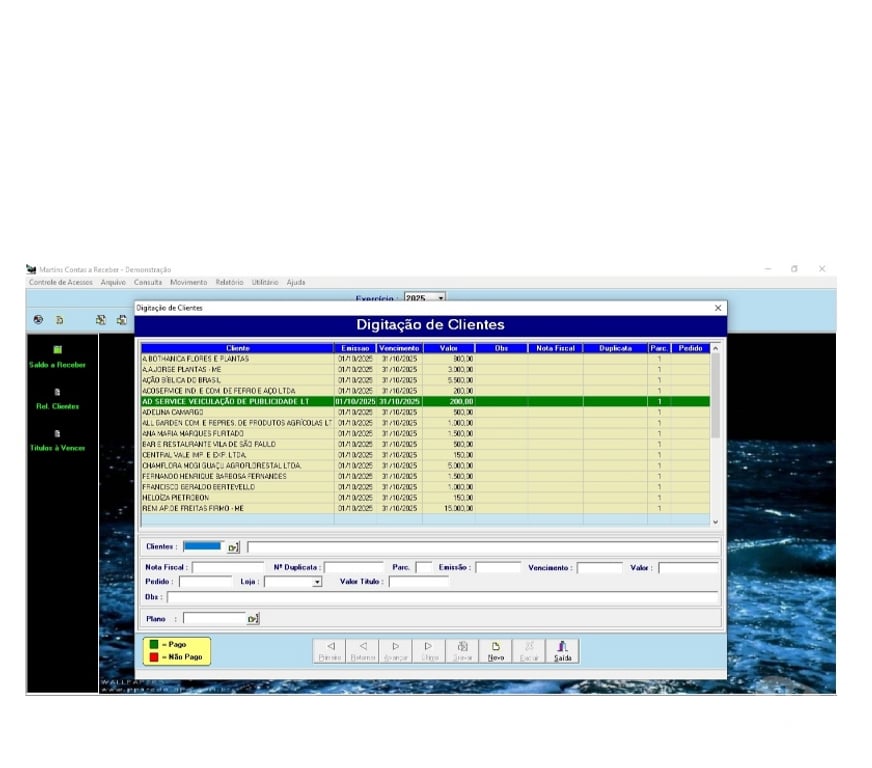872x768 pixels.
Task: Click the lookup icon beside Clientes field
Action: coord(233,547)
